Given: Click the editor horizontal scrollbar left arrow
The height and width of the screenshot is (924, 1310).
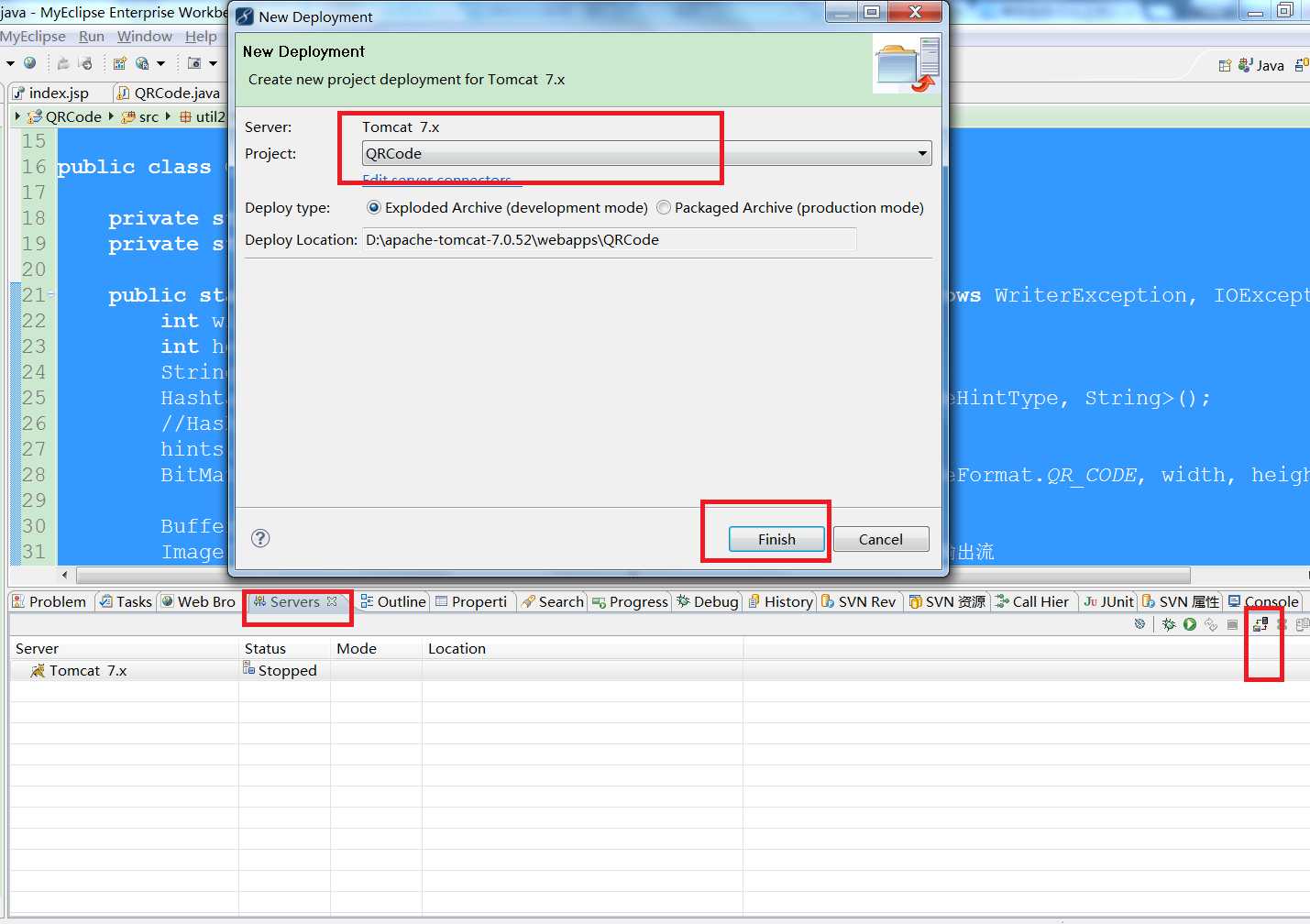Looking at the screenshot, I should pyautogui.click(x=64, y=576).
